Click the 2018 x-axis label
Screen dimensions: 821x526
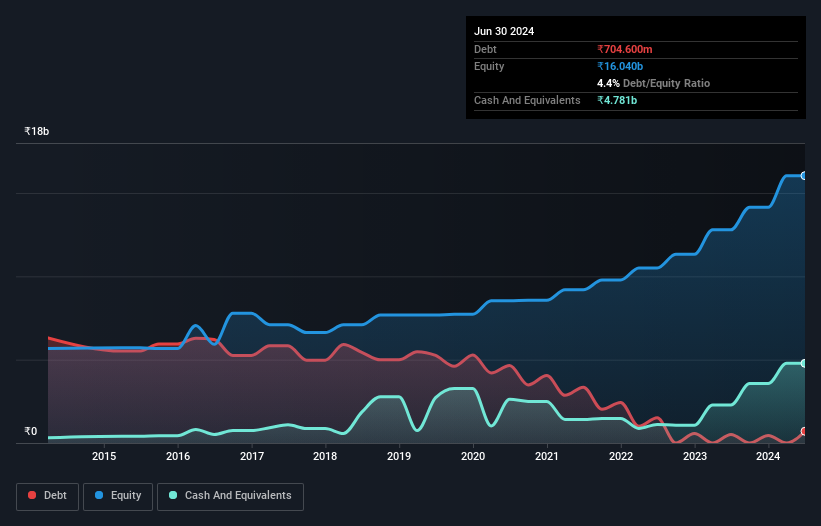[x=325, y=456]
